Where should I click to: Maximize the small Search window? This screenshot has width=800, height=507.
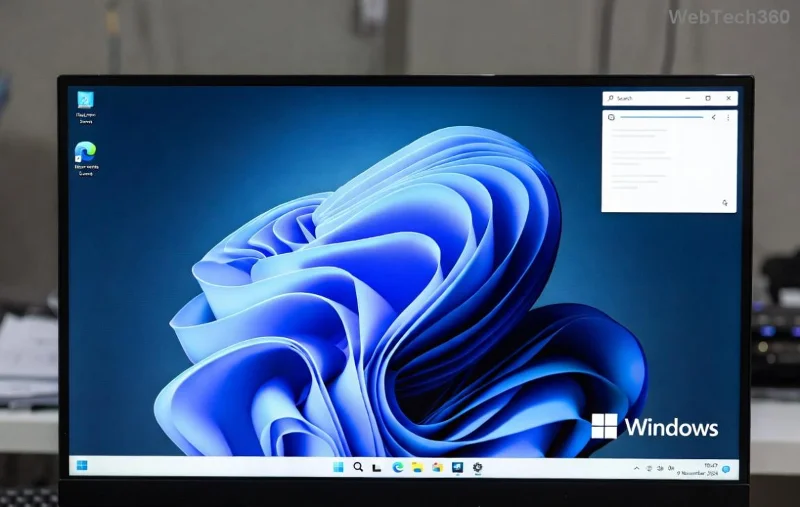click(x=708, y=98)
